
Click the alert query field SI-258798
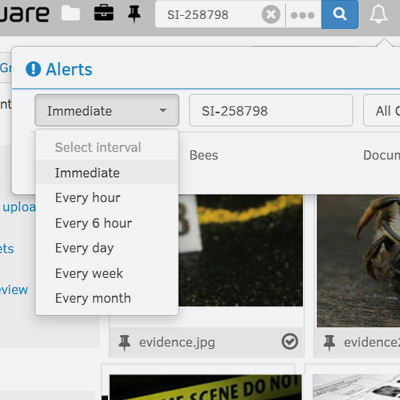point(271,110)
